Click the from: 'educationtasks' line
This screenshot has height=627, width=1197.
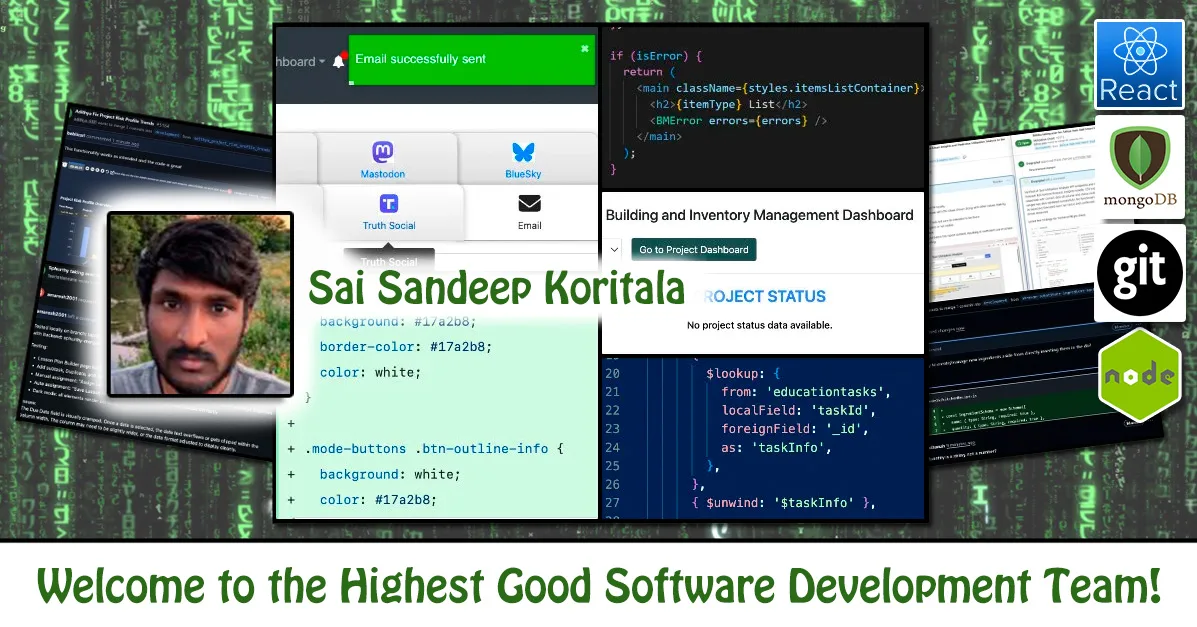(x=806, y=392)
